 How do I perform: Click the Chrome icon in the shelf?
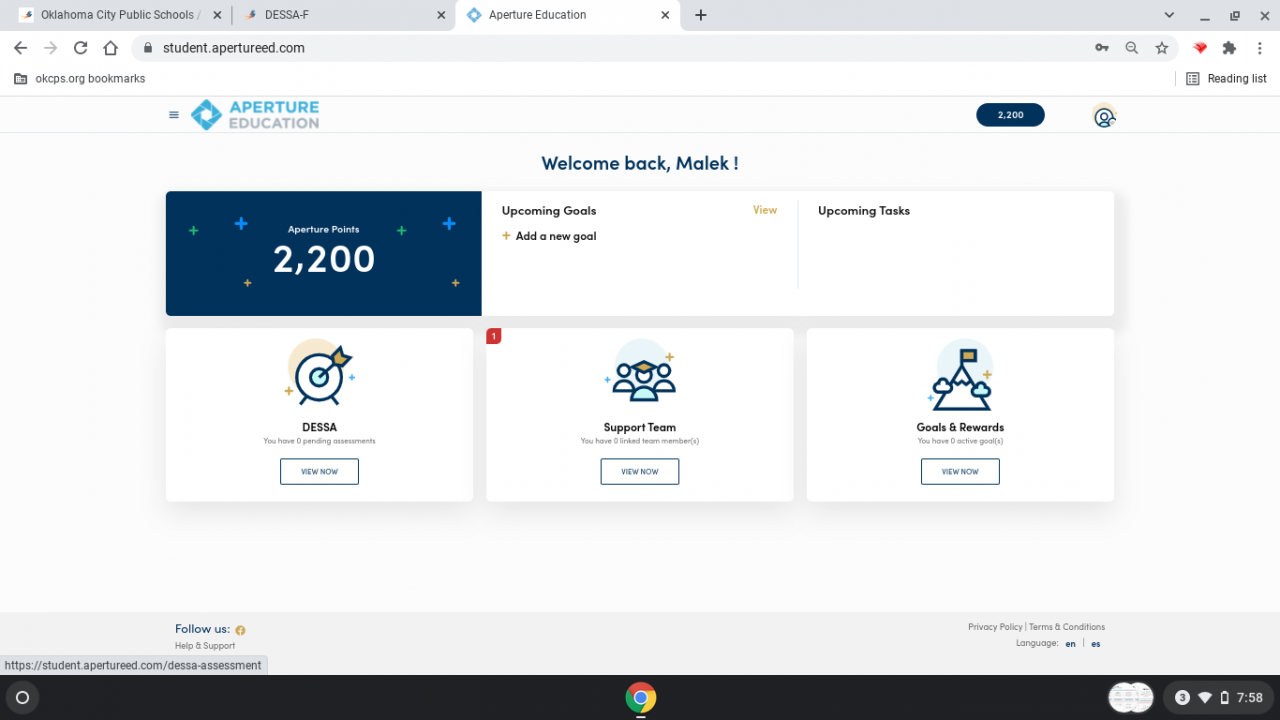tap(641, 697)
